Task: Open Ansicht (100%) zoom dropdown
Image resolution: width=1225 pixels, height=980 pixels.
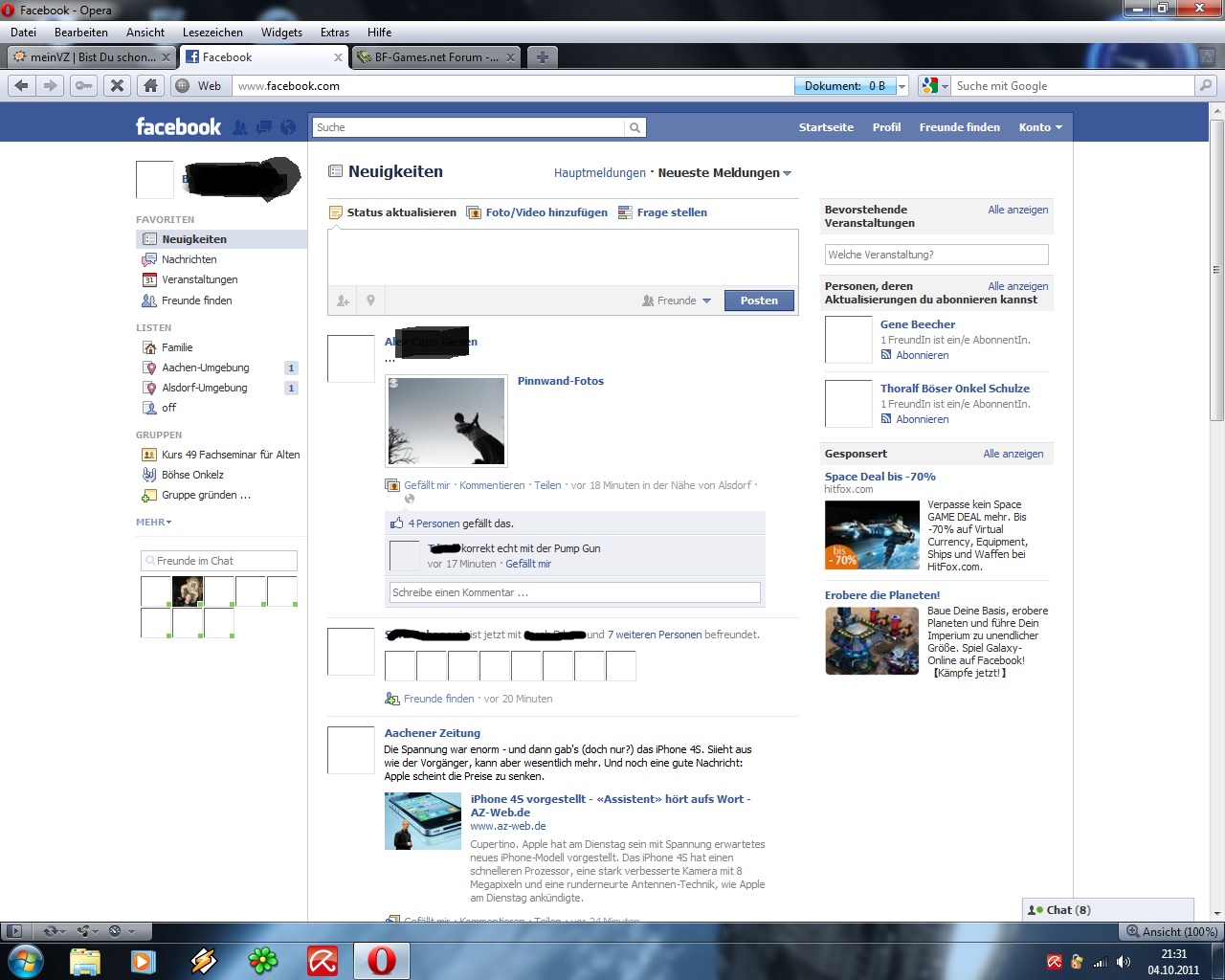Action: click(1172, 931)
